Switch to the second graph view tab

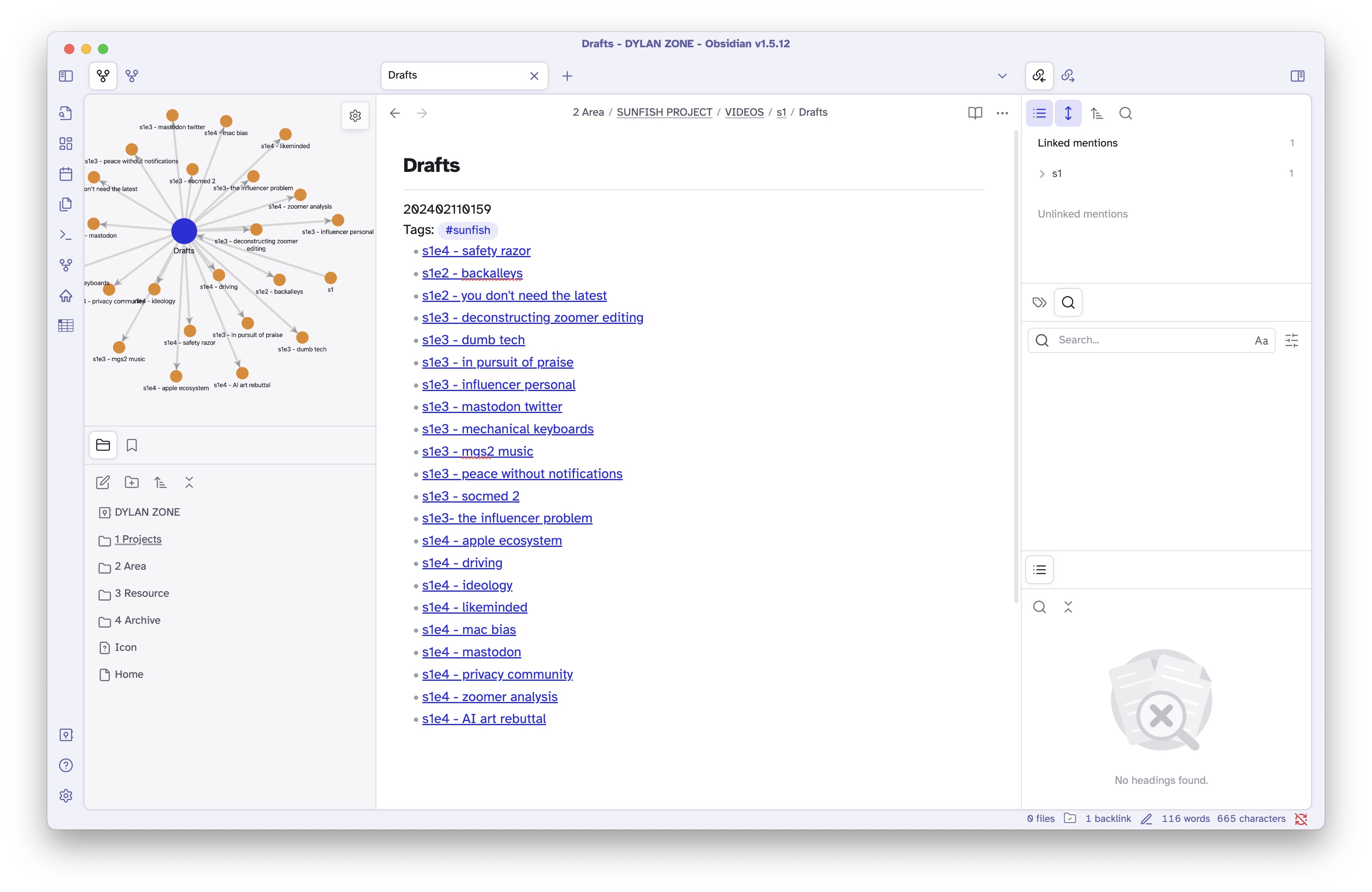(132, 76)
